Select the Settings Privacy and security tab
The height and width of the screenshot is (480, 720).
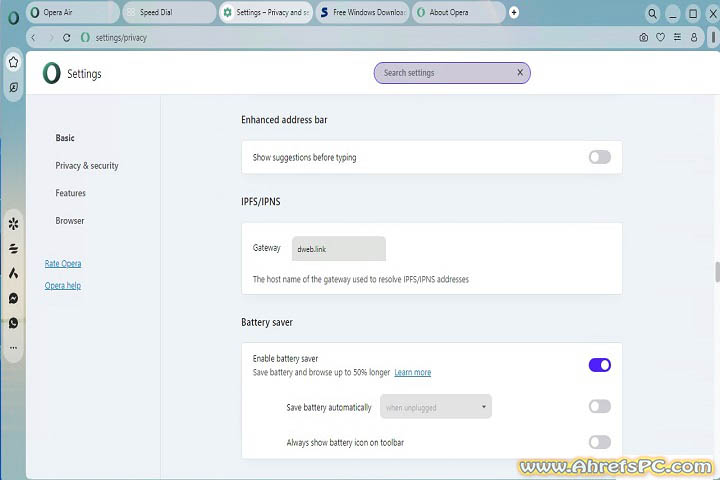tap(265, 12)
